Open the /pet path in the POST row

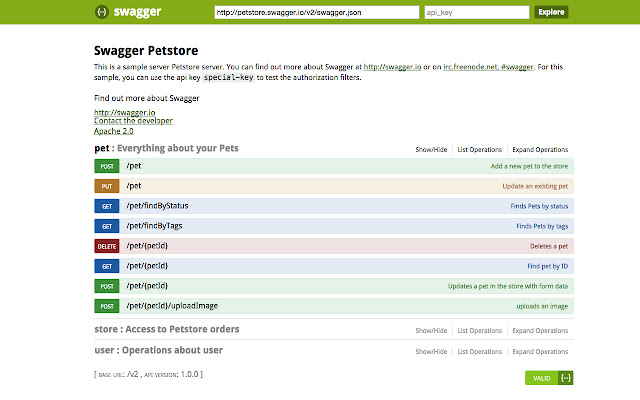(x=133, y=166)
